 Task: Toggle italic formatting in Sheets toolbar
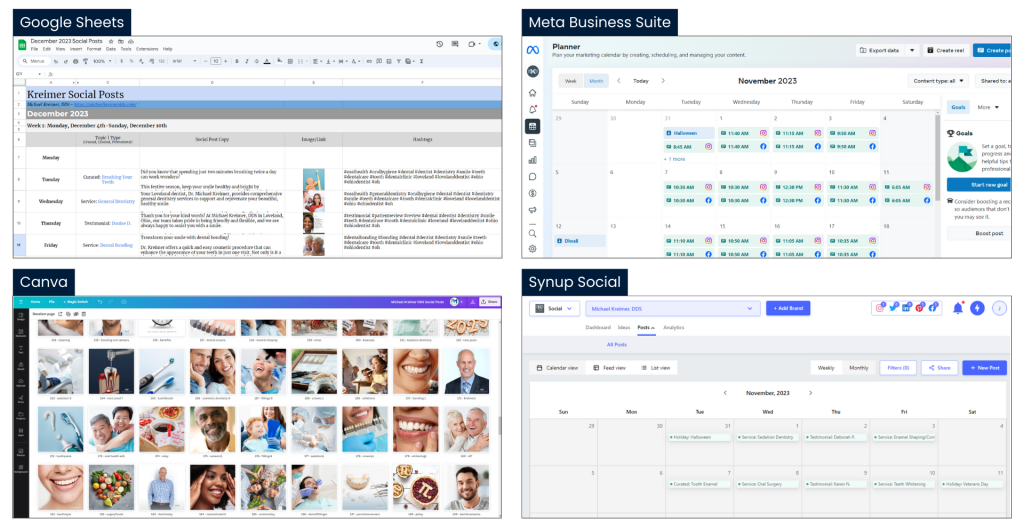[x=246, y=61]
